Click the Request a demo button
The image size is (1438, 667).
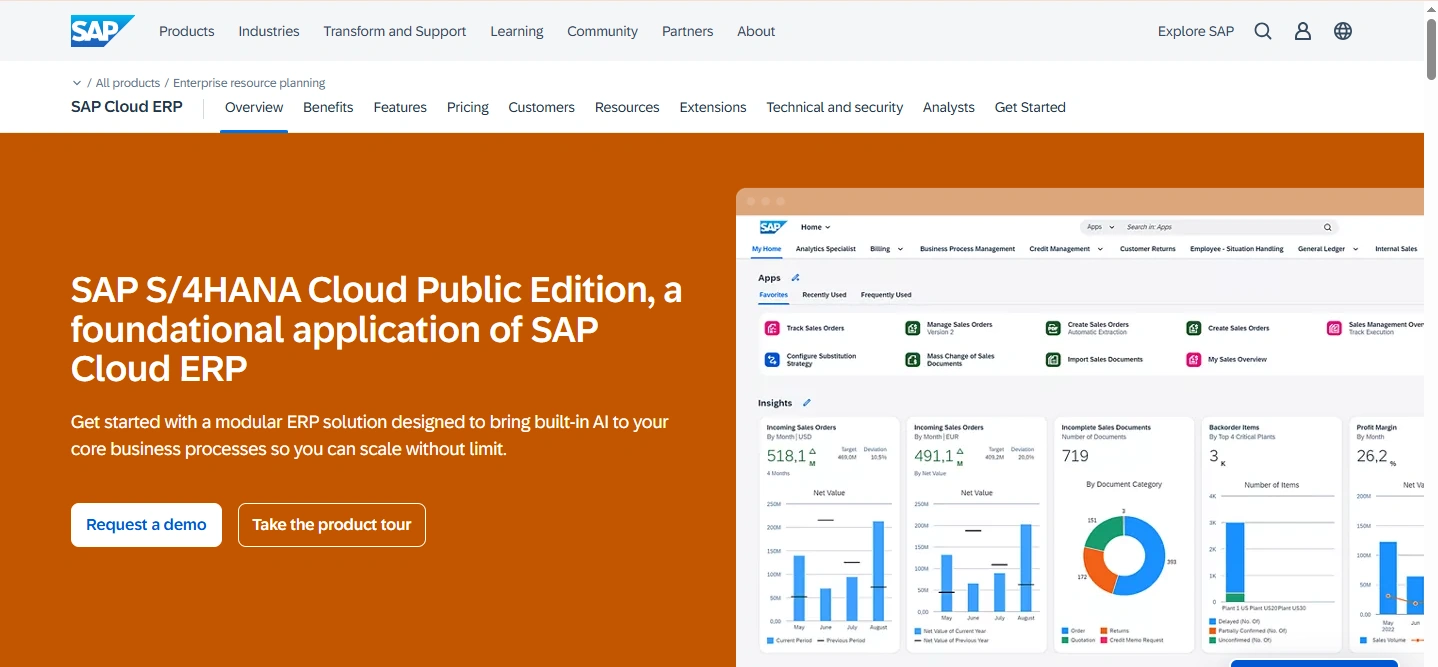tap(146, 525)
